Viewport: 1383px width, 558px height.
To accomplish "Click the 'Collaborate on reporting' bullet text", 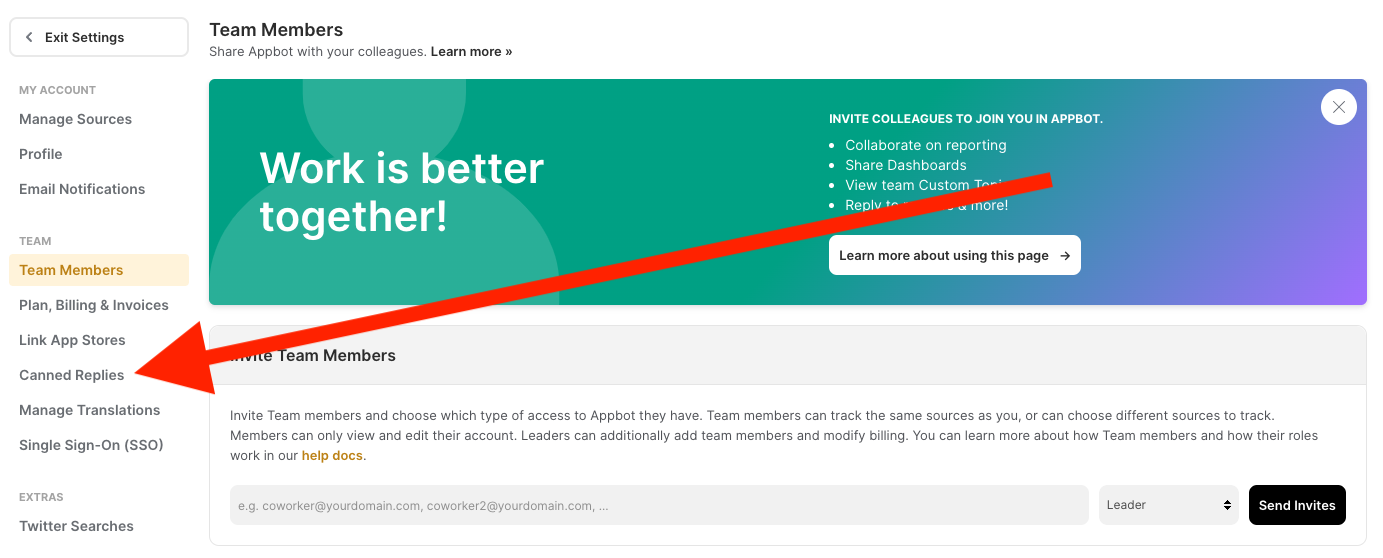I will pyautogui.click(x=926, y=145).
